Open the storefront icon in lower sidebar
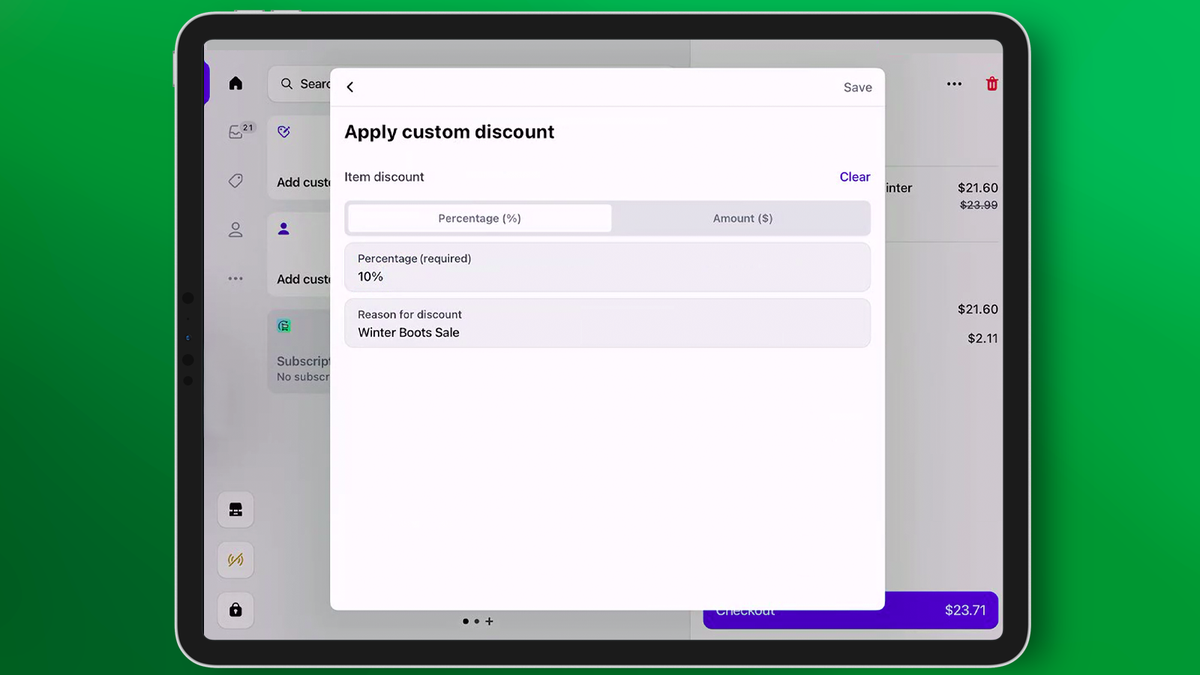Image resolution: width=1200 pixels, height=675 pixels. [x=236, y=510]
